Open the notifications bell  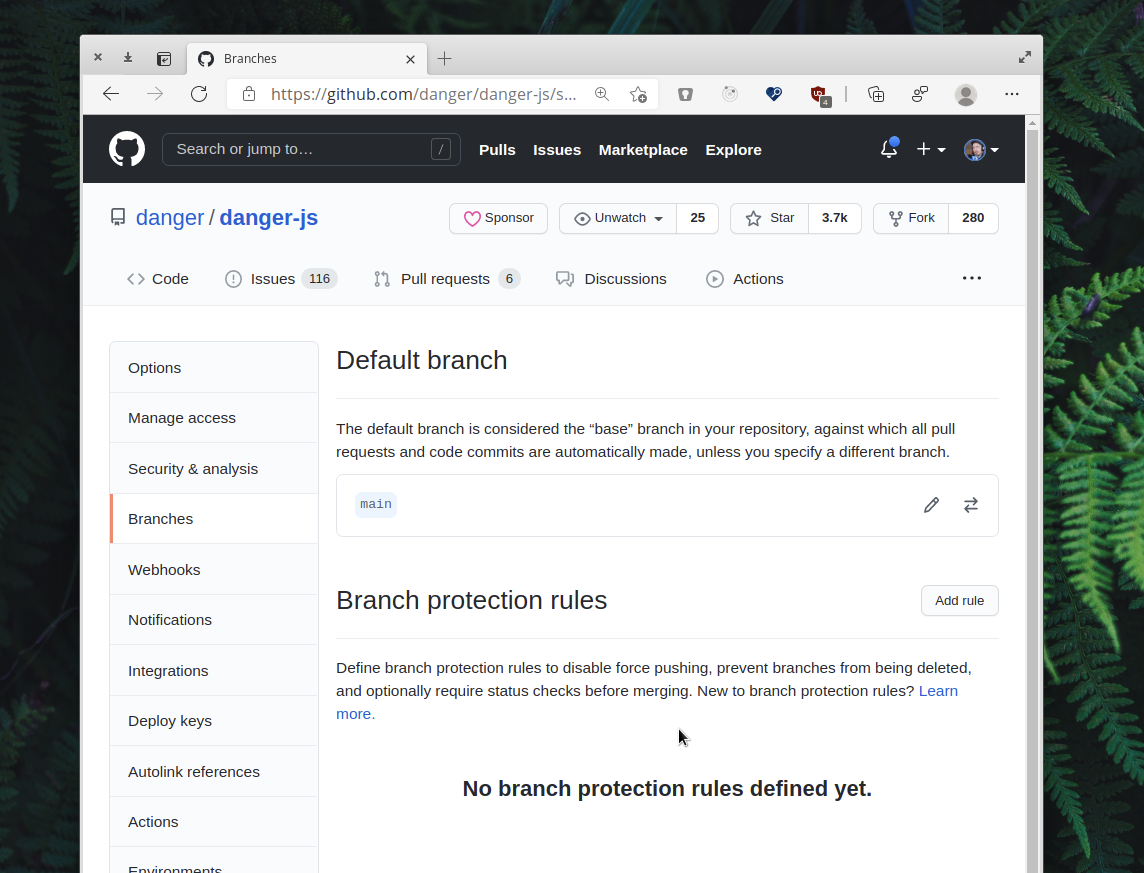888,149
